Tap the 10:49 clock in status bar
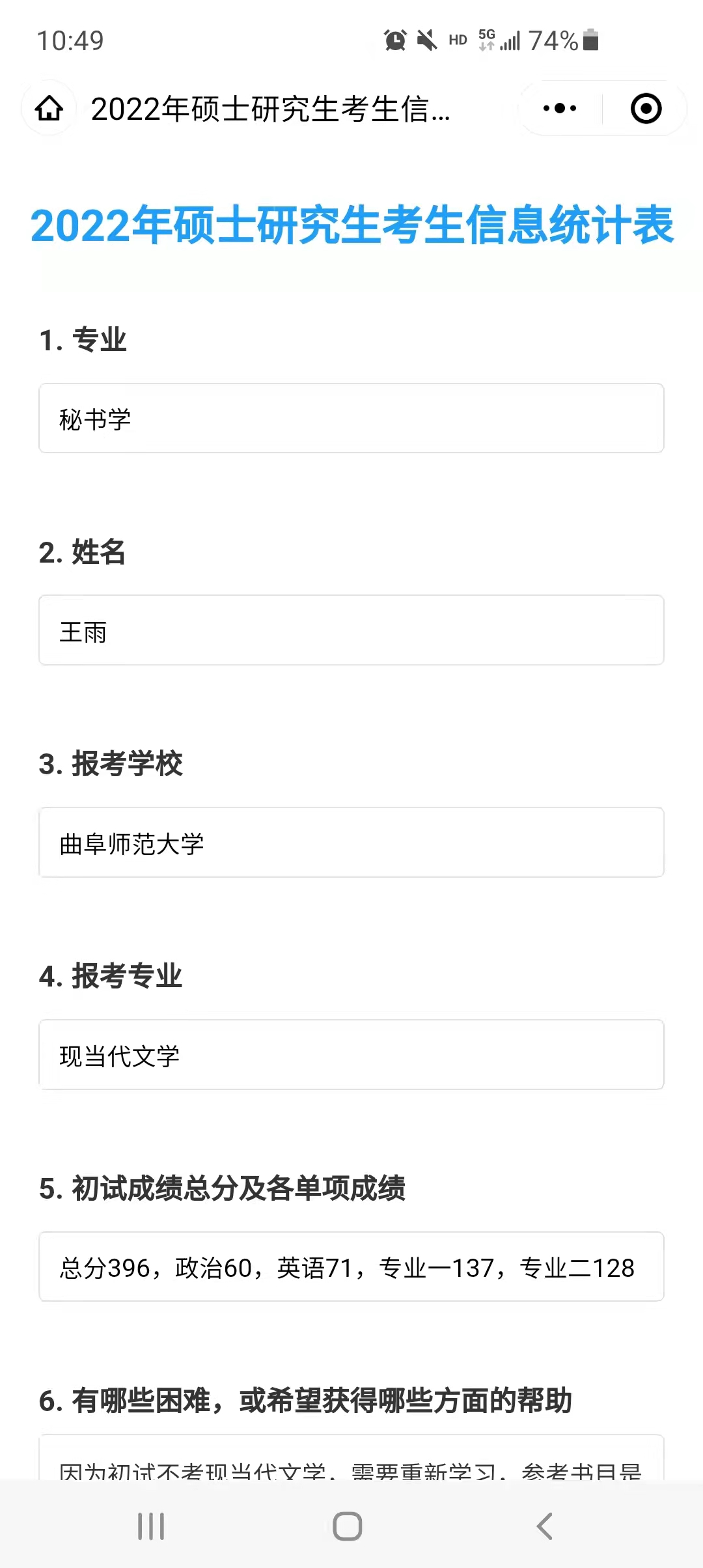 [x=70, y=40]
